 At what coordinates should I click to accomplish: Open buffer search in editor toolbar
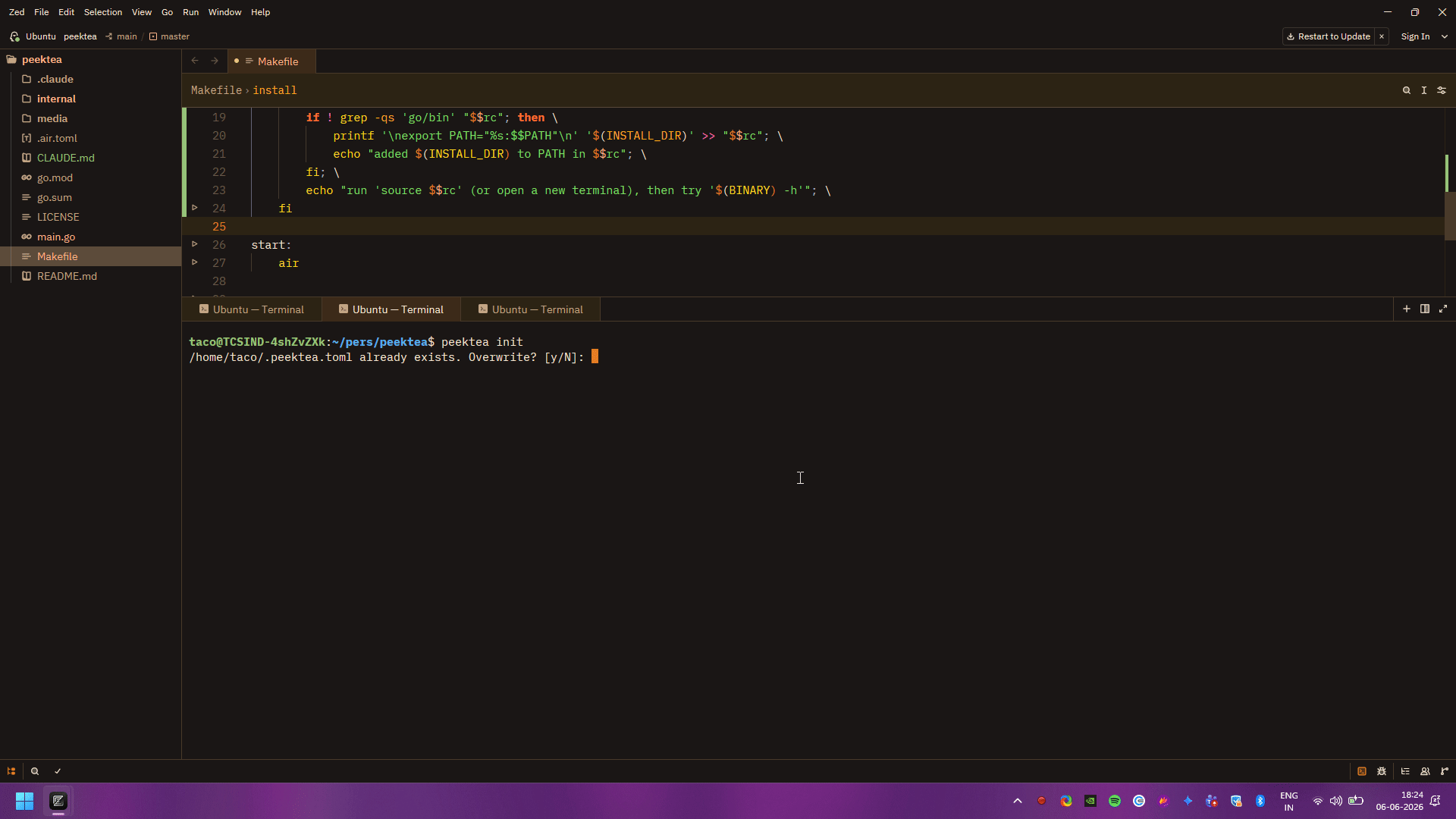coord(1407,90)
